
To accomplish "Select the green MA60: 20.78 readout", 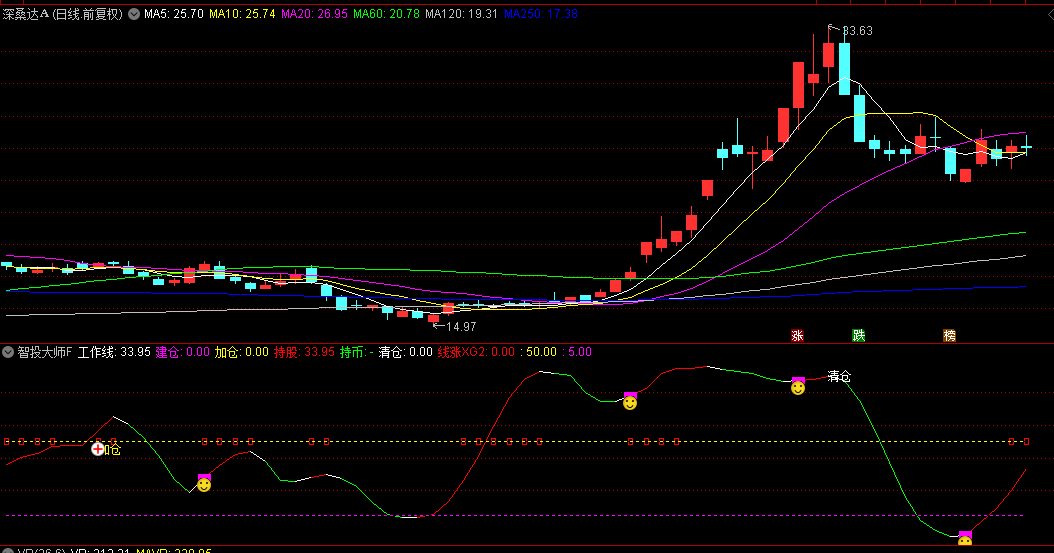I will click(x=387, y=14).
